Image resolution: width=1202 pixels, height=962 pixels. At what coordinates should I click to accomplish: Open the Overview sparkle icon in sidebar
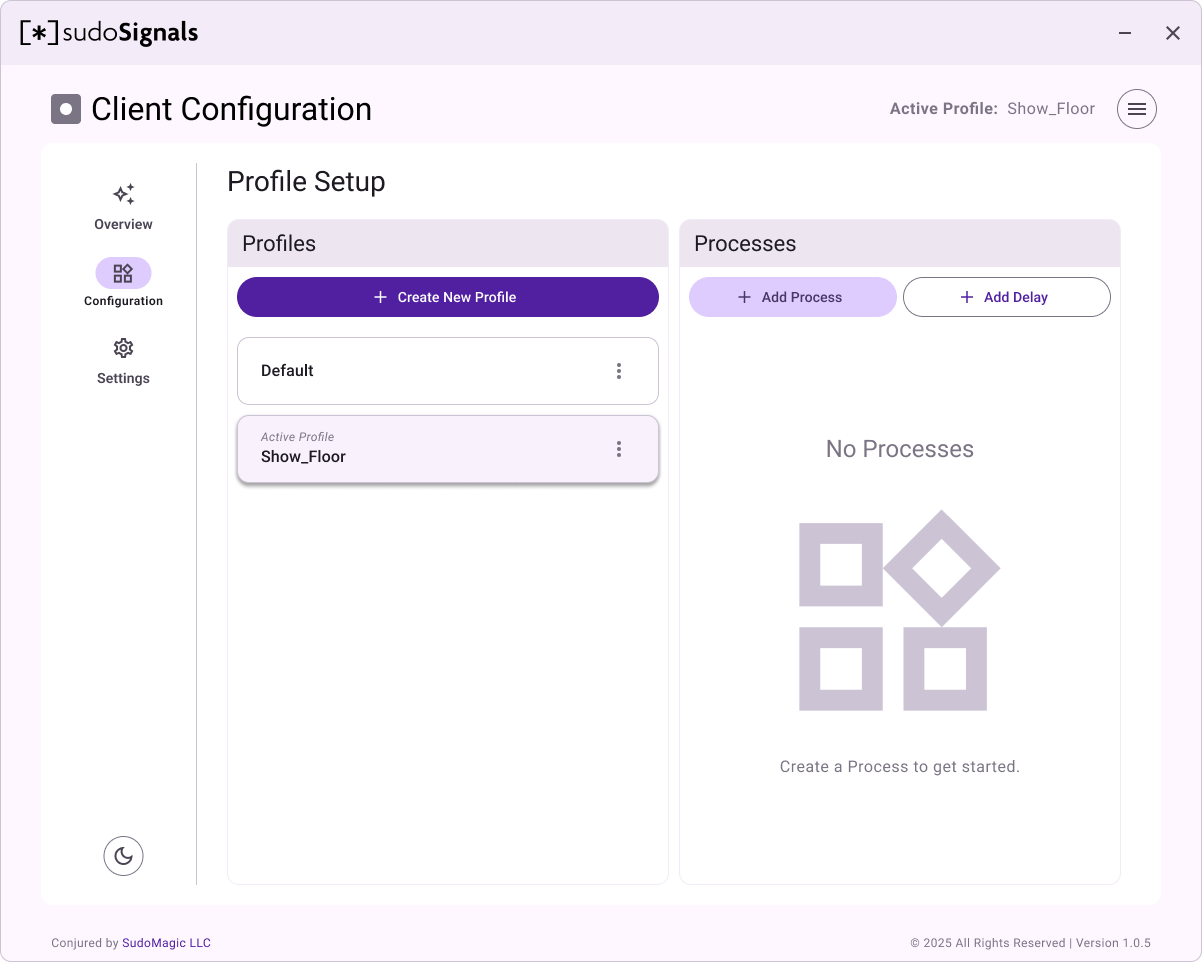(x=123, y=194)
